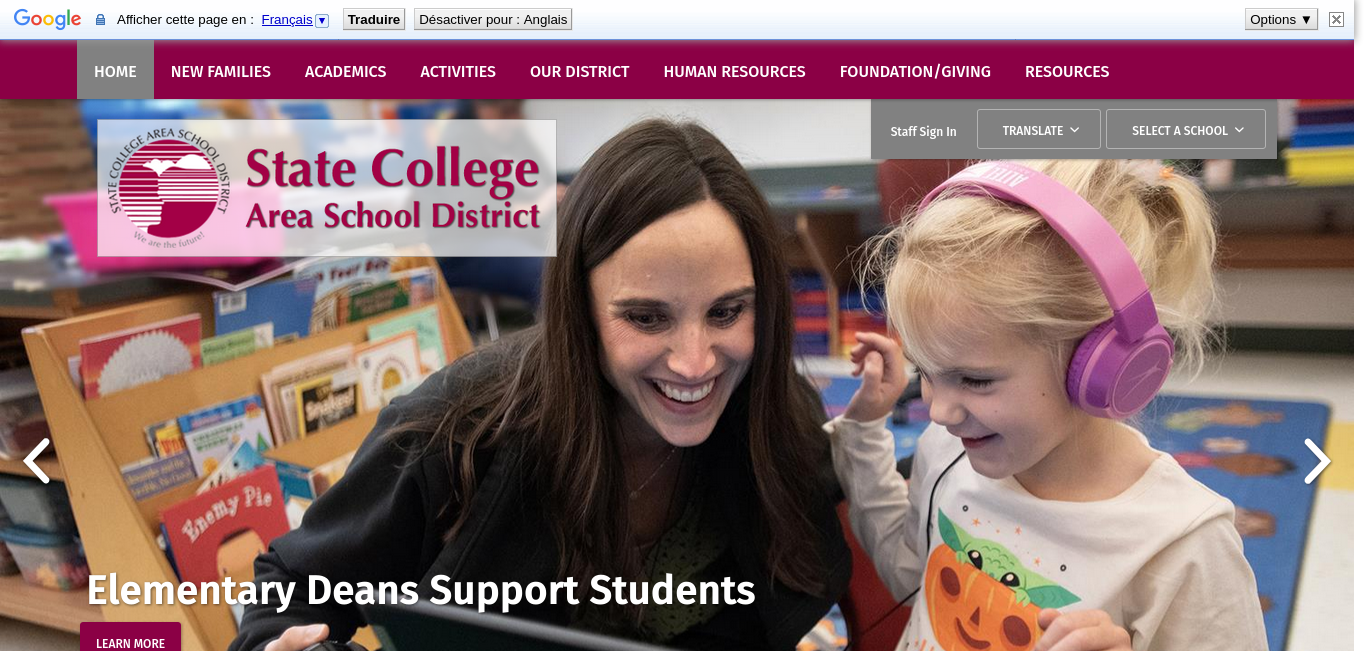Open the Academics menu

tap(345, 71)
